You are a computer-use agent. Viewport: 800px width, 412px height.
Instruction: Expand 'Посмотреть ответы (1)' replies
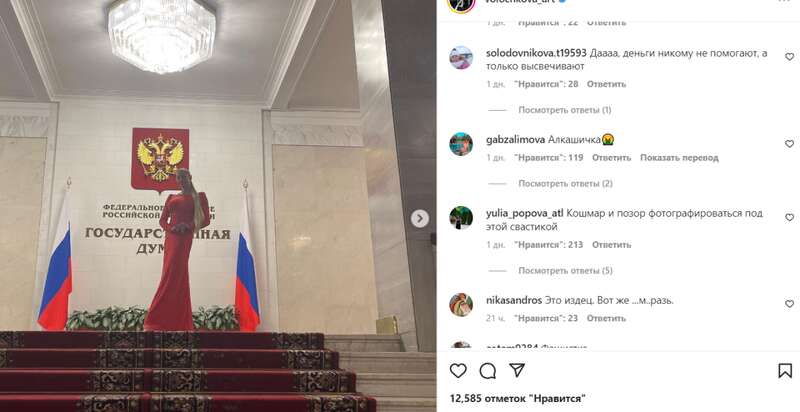click(x=564, y=110)
